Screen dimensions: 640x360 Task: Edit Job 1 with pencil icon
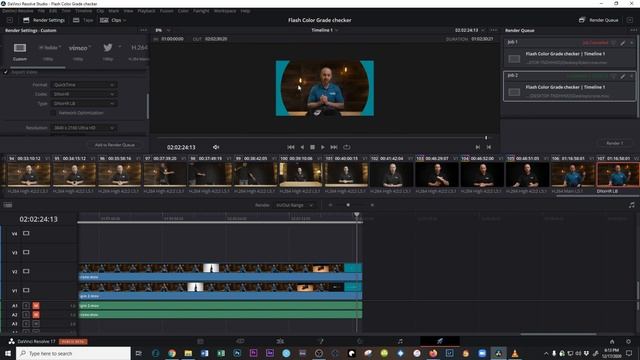(623, 42)
